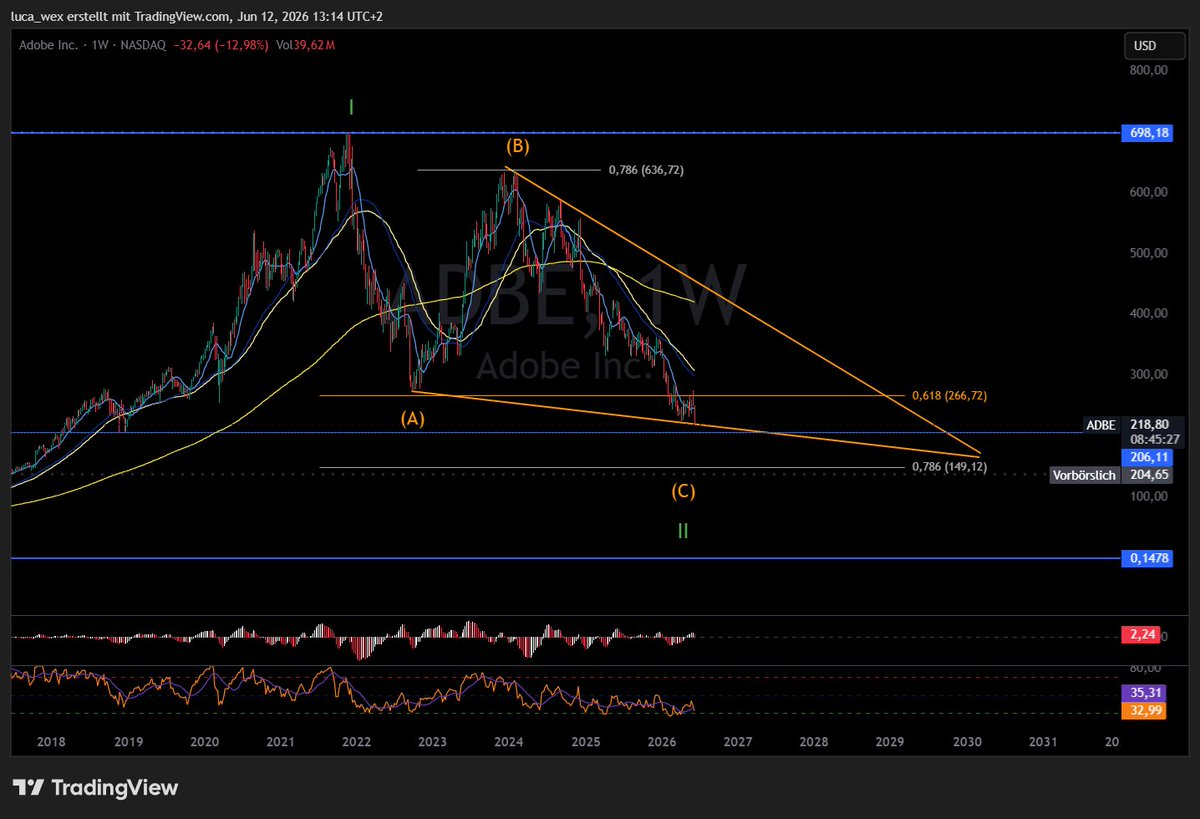Click the orange (C) wave label
Image resolution: width=1200 pixels, height=819 pixels.
tap(684, 491)
